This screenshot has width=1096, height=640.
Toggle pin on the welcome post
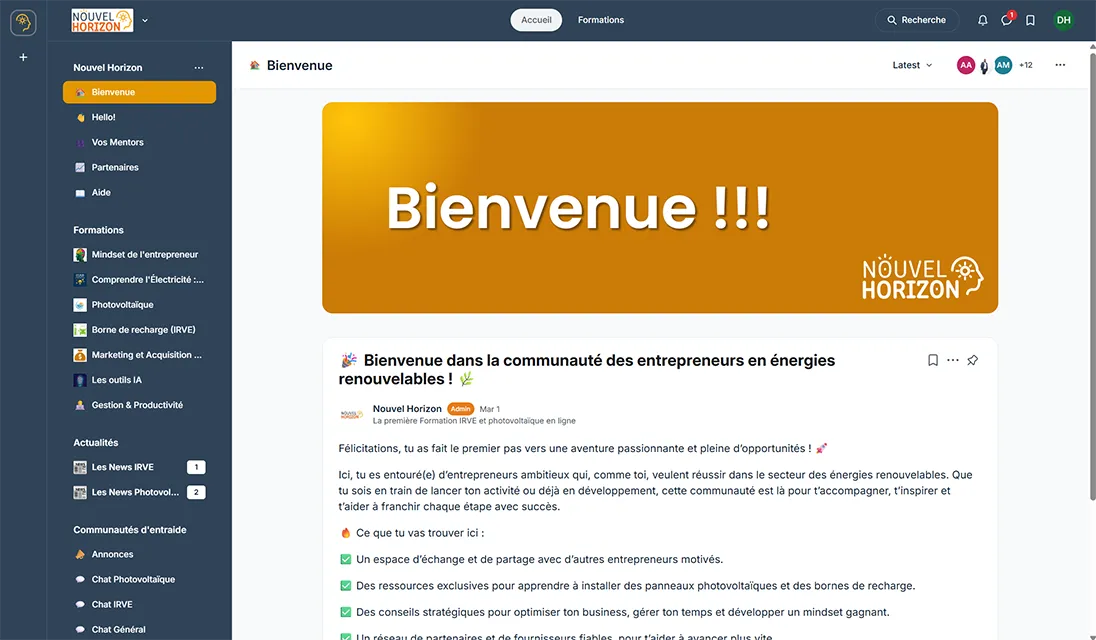[x=972, y=361]
